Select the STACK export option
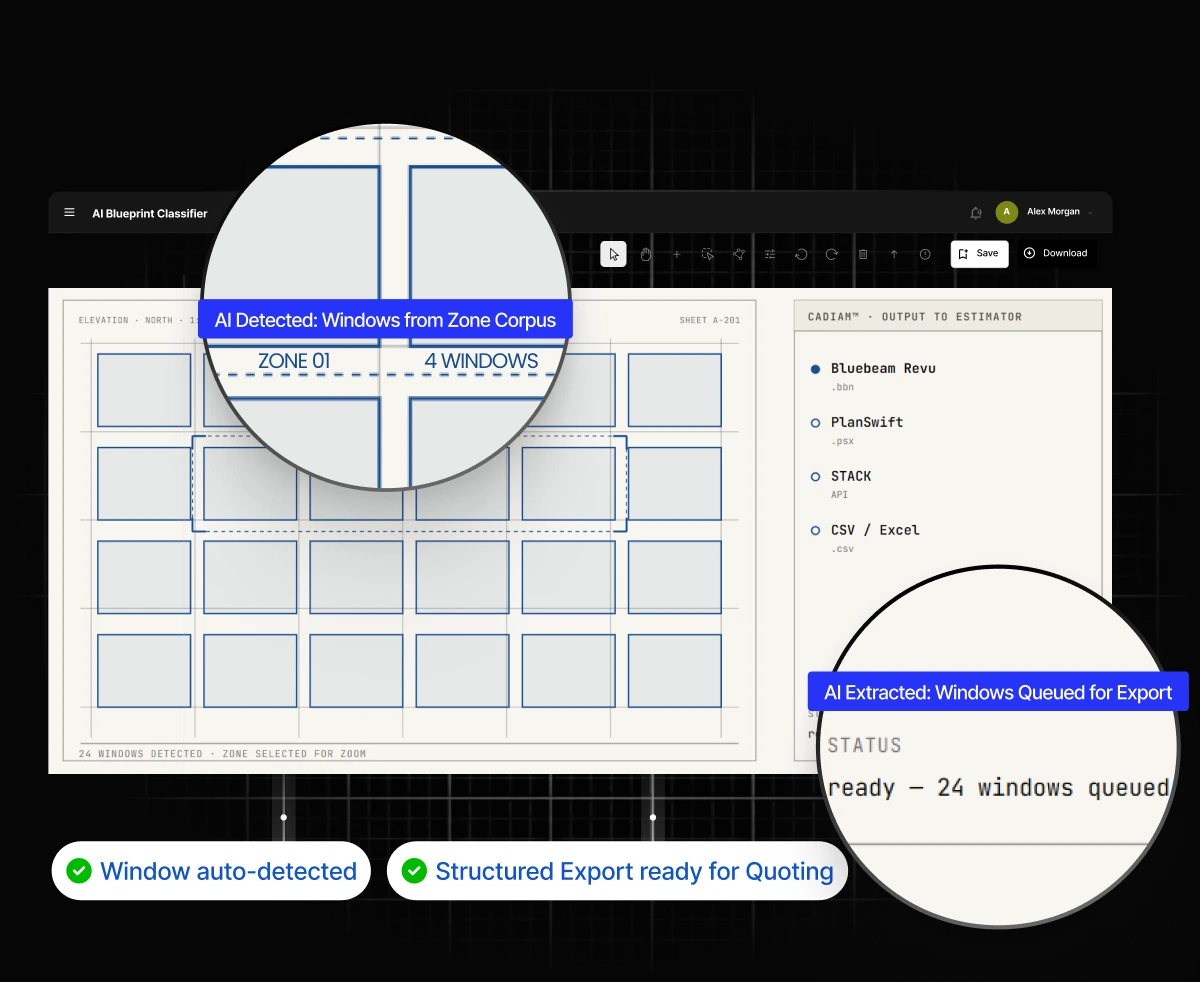The image size is (1200, 982). click(x=841, y=477)
